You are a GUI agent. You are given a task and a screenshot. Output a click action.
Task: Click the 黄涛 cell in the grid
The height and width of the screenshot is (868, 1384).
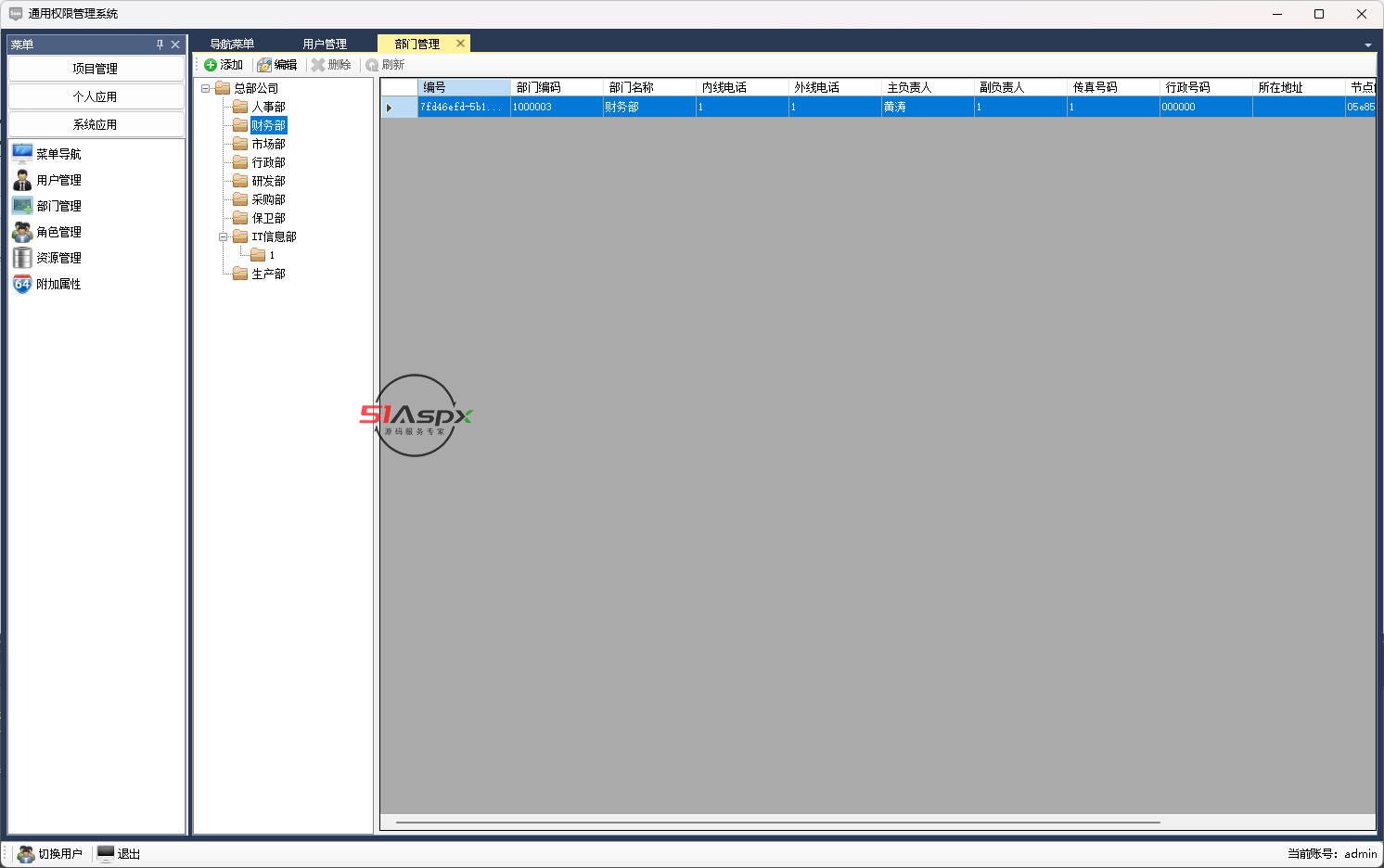pyautogui.click(x=928, y=107)
